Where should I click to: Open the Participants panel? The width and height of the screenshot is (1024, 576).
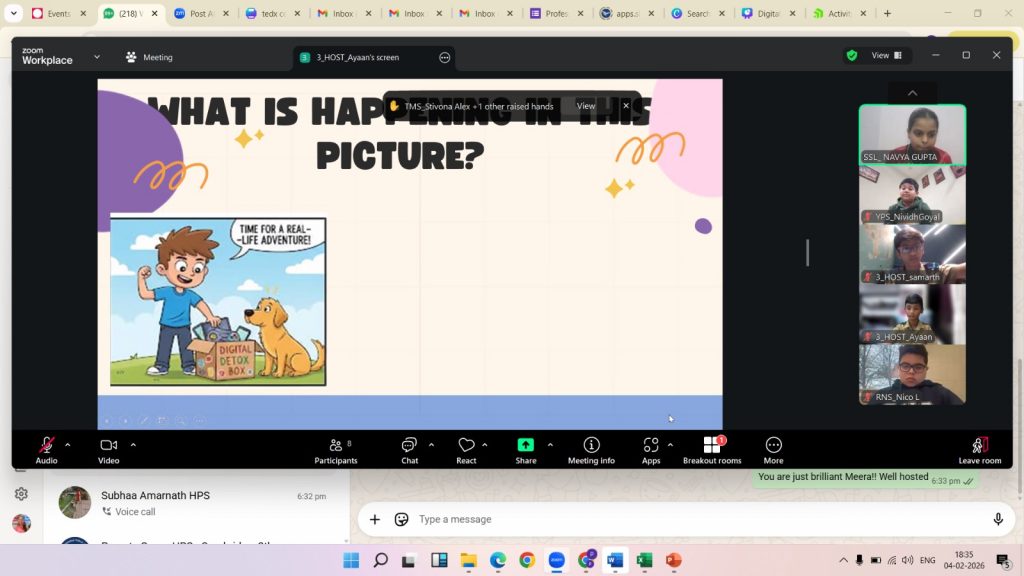(x=336, y=449)
